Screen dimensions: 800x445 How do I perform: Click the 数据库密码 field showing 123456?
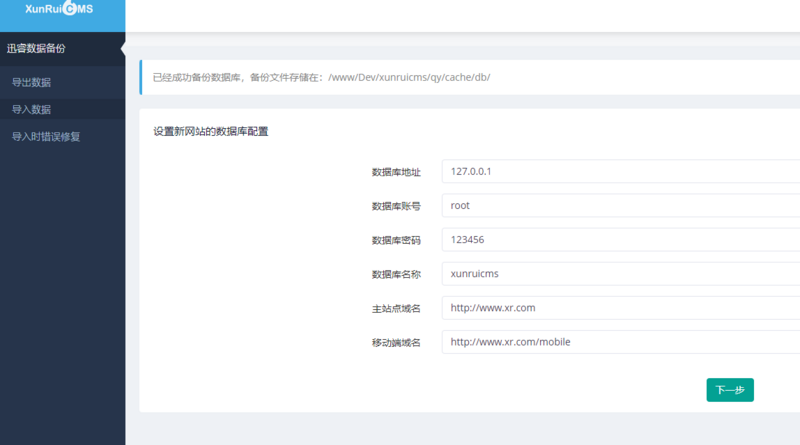[x=620, y=240]
